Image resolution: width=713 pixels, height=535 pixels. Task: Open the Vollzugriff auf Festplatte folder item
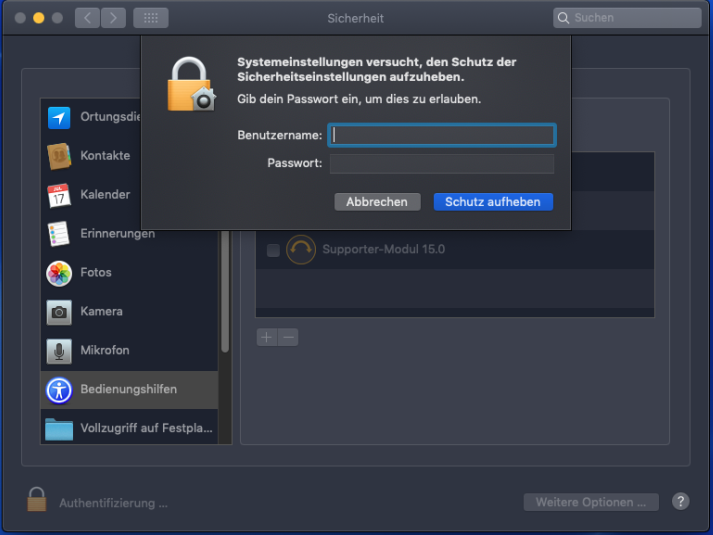[128, 428]
